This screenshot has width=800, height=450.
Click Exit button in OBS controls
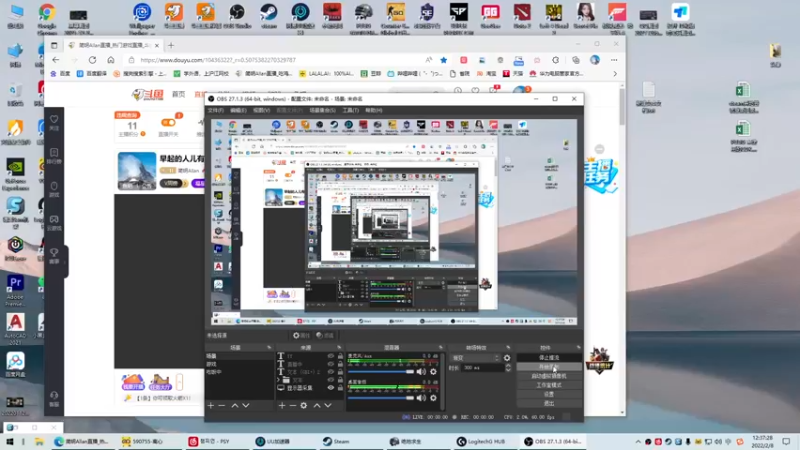tap(549, 404)
